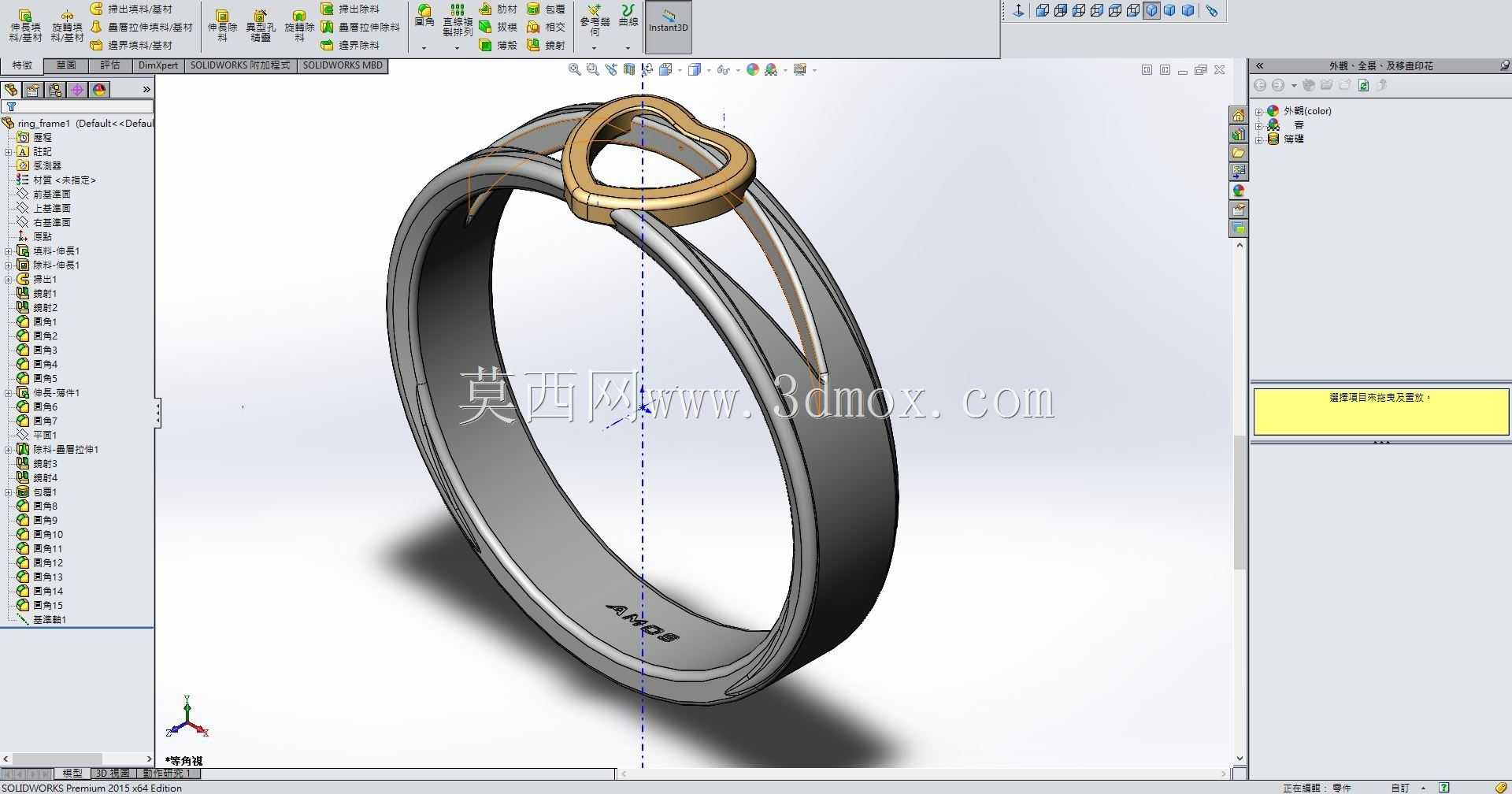Open the DimXpert tab
Viewport: 1512px width, 794px height.
click(x=158, y=65)
